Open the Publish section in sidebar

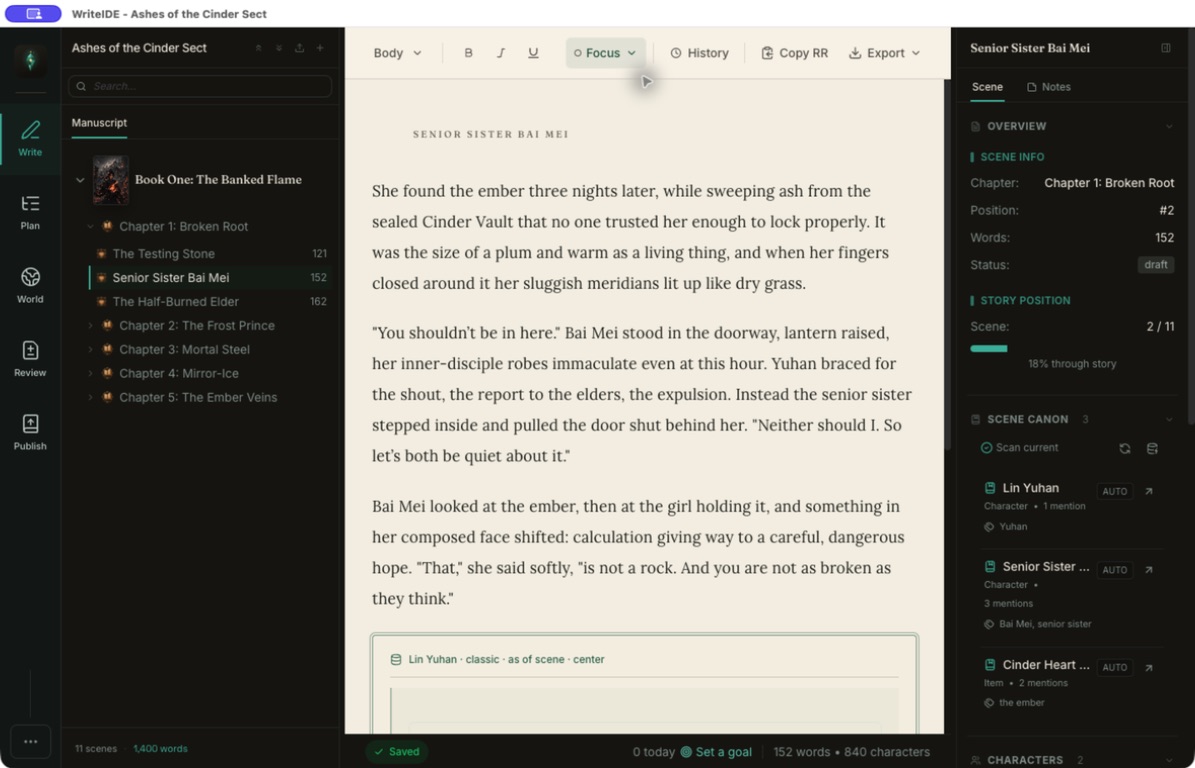30,433
